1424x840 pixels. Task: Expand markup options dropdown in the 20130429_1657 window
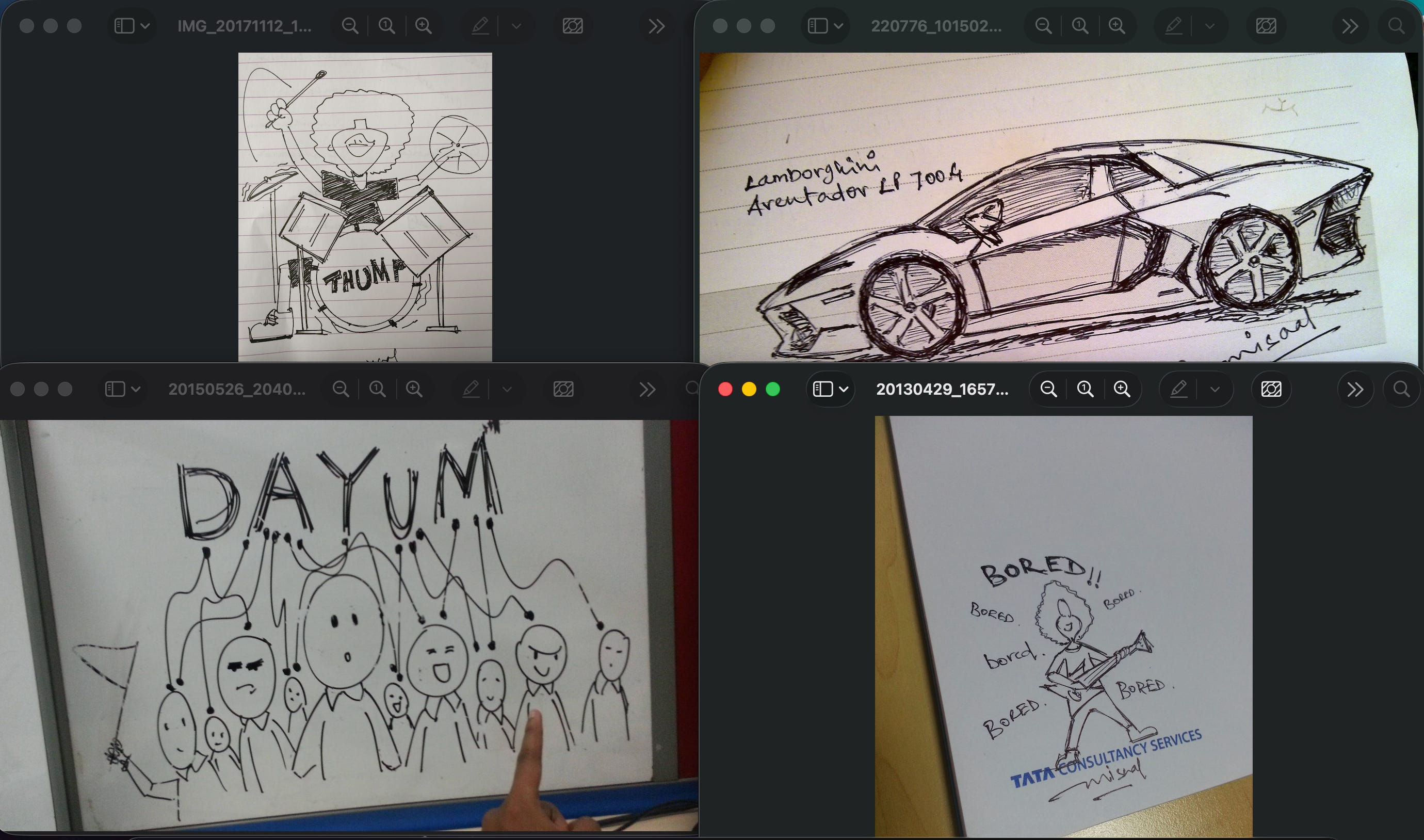coord(1215,390)
